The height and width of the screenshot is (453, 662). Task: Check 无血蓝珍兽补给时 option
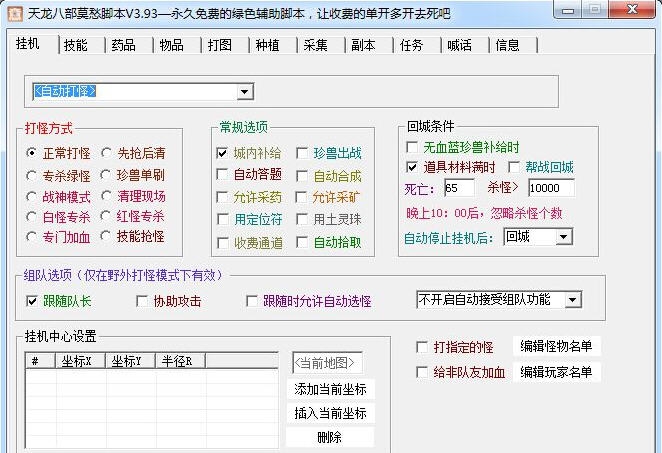(412, 147)
